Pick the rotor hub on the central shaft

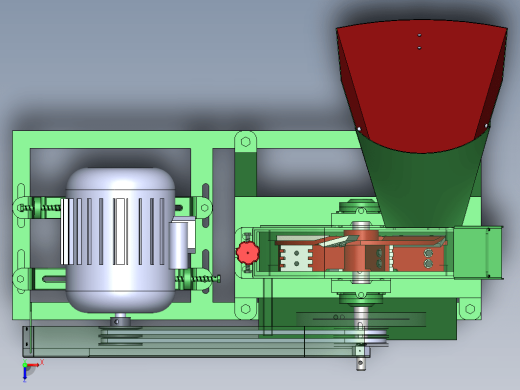point(360,252)
